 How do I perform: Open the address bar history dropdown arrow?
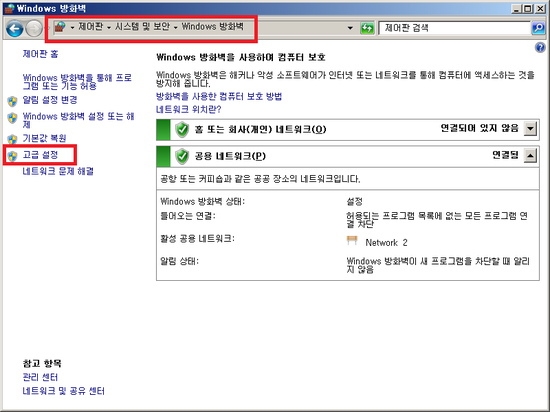point(350,28)
